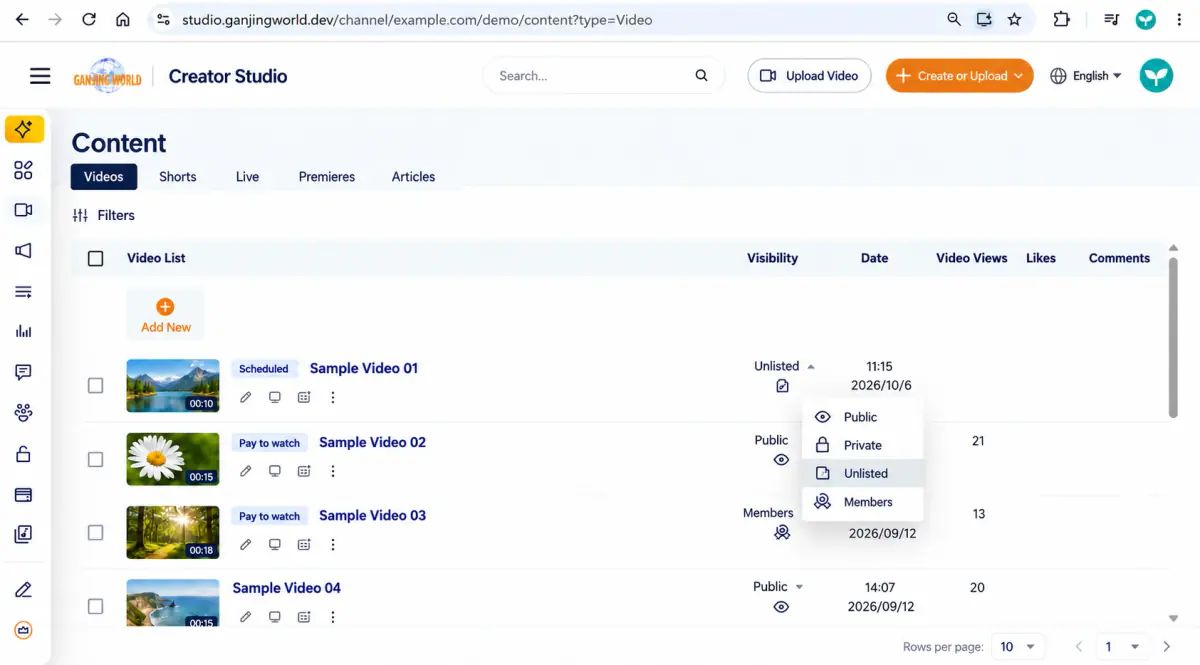Click the GanJing World logo

[x=108, y=77]
